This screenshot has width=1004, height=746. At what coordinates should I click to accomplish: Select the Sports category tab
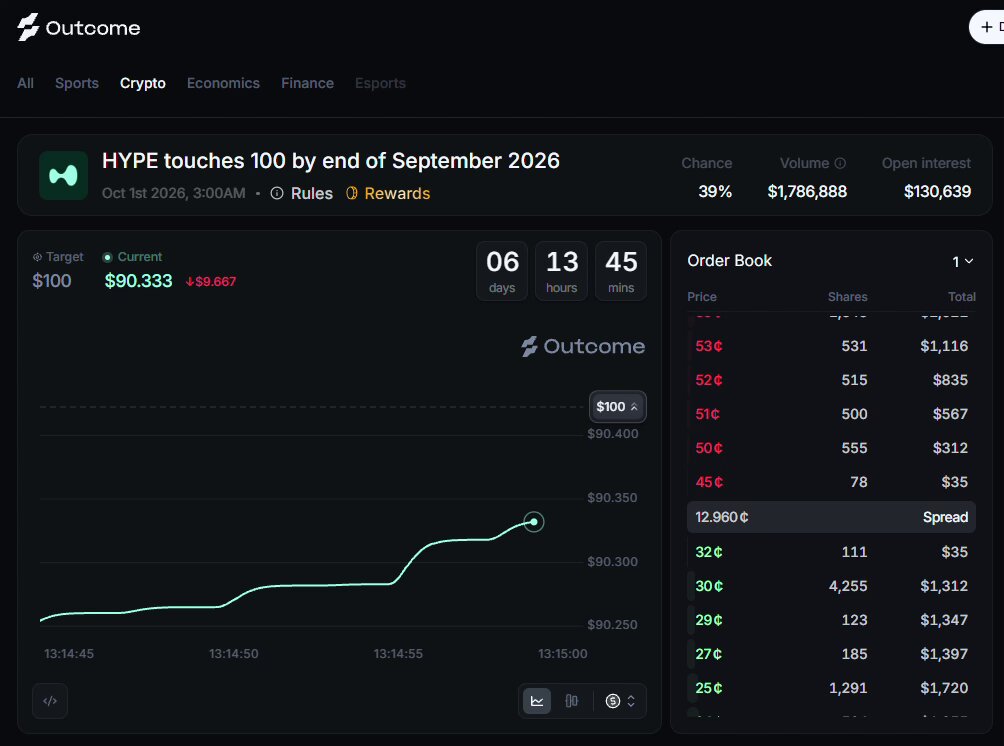tap(77, 83)
